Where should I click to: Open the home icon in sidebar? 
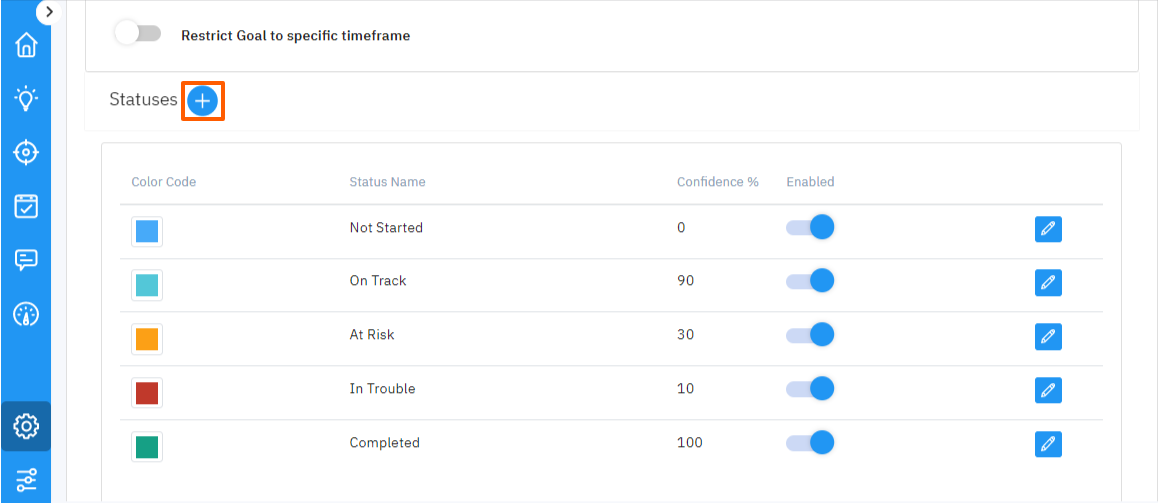point(26,46)
